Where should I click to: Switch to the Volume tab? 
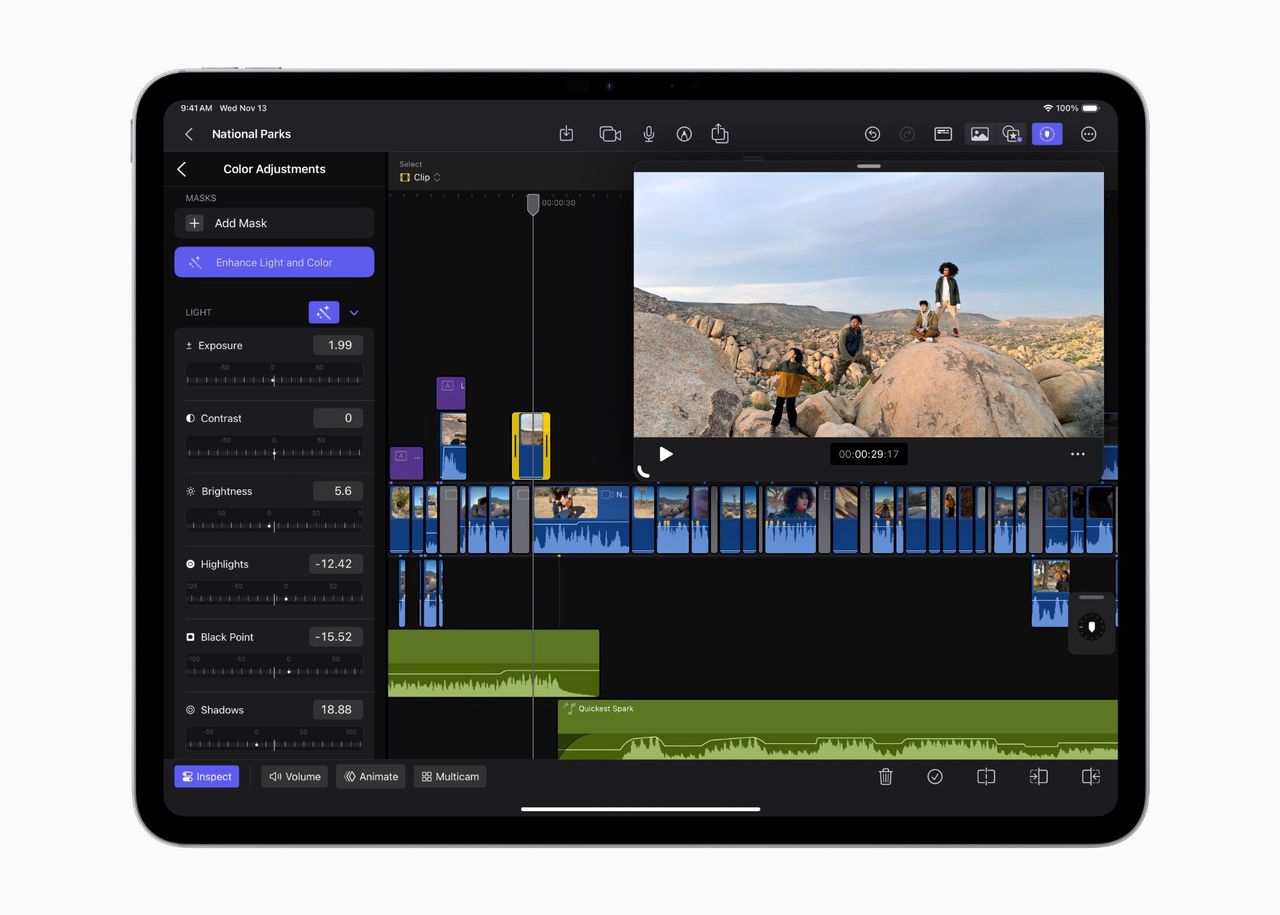pos(295,777)
